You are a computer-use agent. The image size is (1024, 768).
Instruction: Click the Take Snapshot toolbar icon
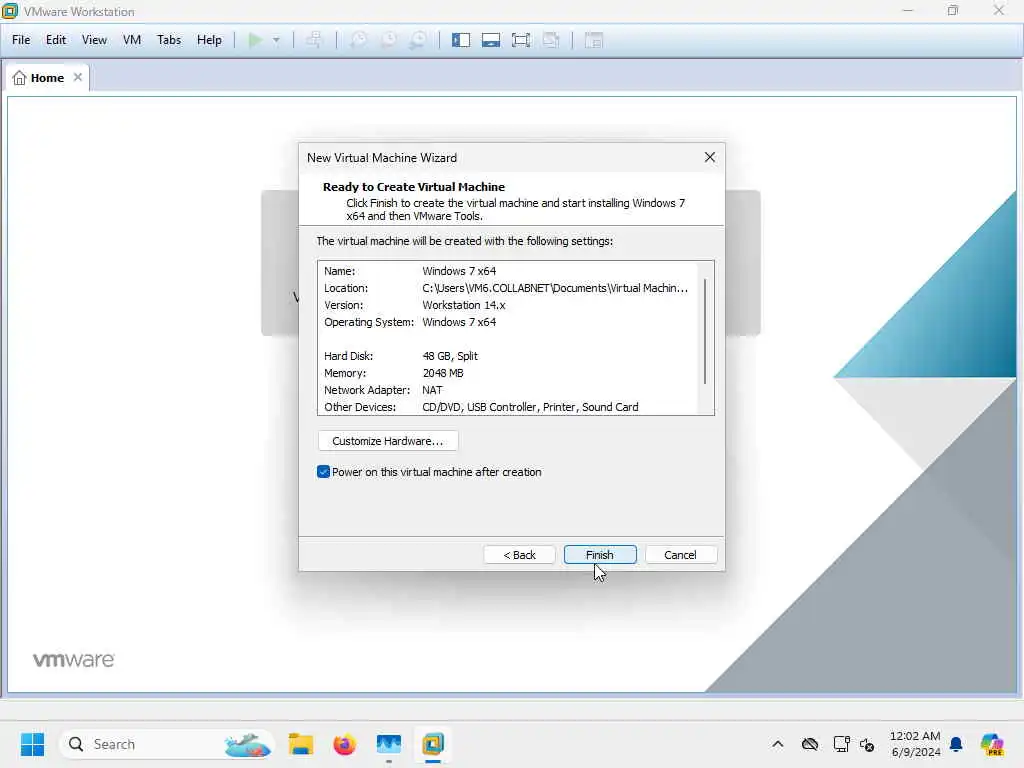click(x=358, y=40)
